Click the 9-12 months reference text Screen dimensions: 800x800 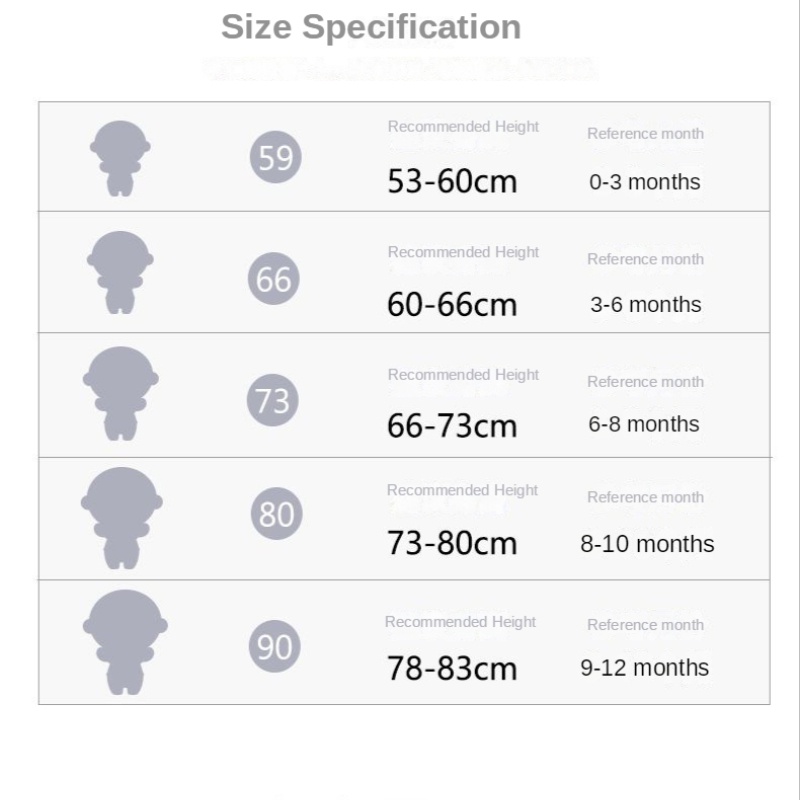pos(645,668)
